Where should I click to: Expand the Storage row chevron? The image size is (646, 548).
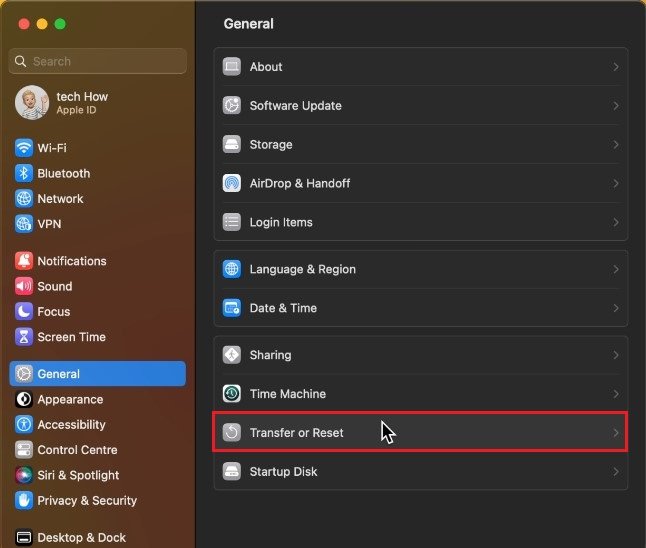tap(615, 145)
